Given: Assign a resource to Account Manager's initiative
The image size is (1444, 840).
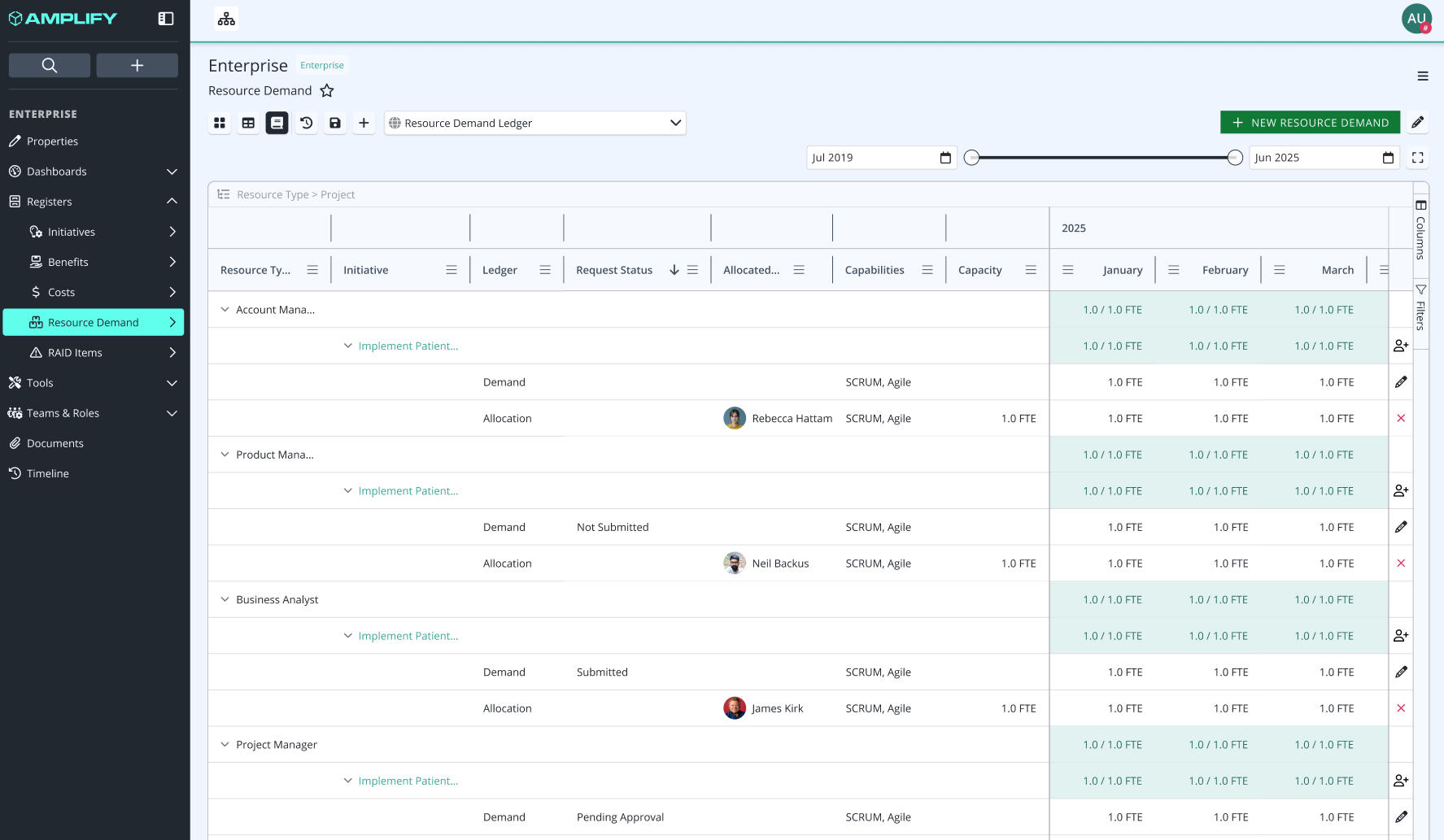Looking at the screenshot, I should (1401, 346).
